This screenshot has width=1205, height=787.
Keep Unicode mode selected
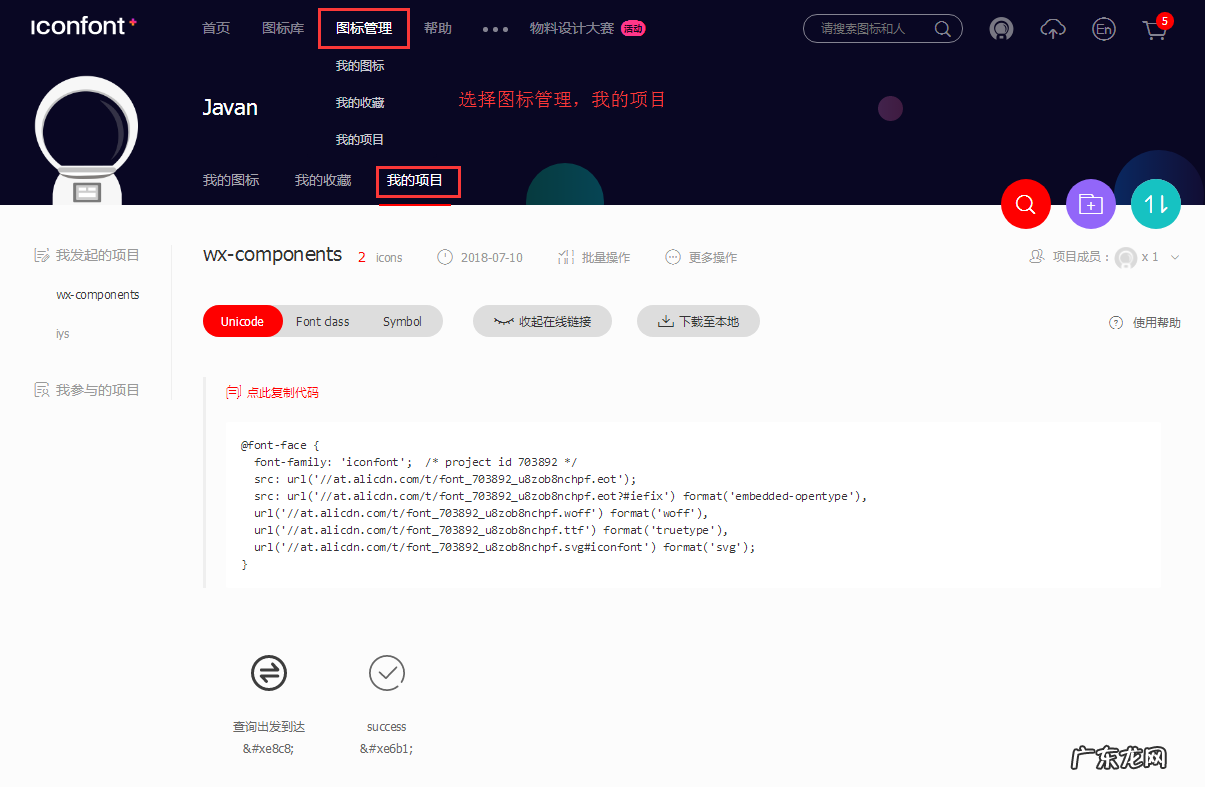point(242,321)
